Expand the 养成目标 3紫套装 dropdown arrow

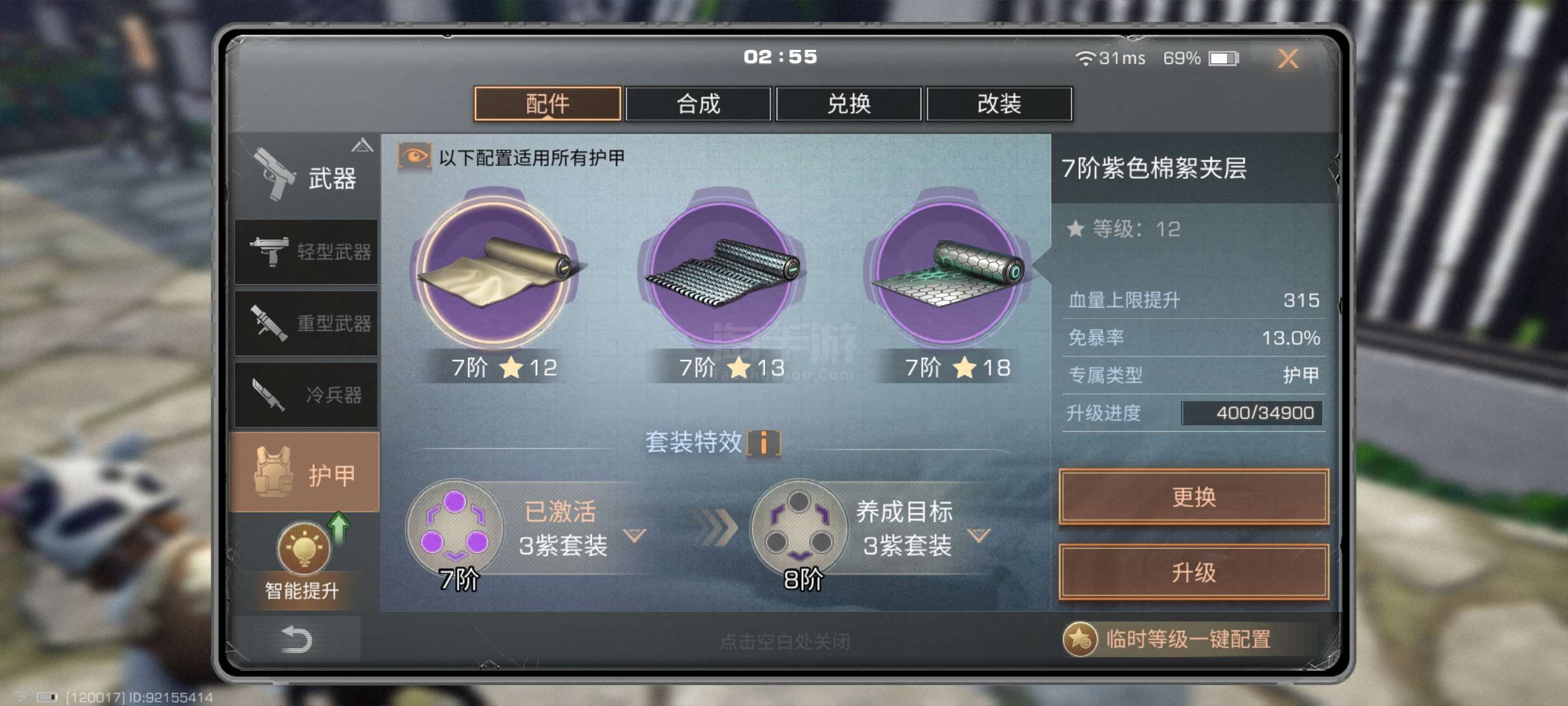coord(978,536)
